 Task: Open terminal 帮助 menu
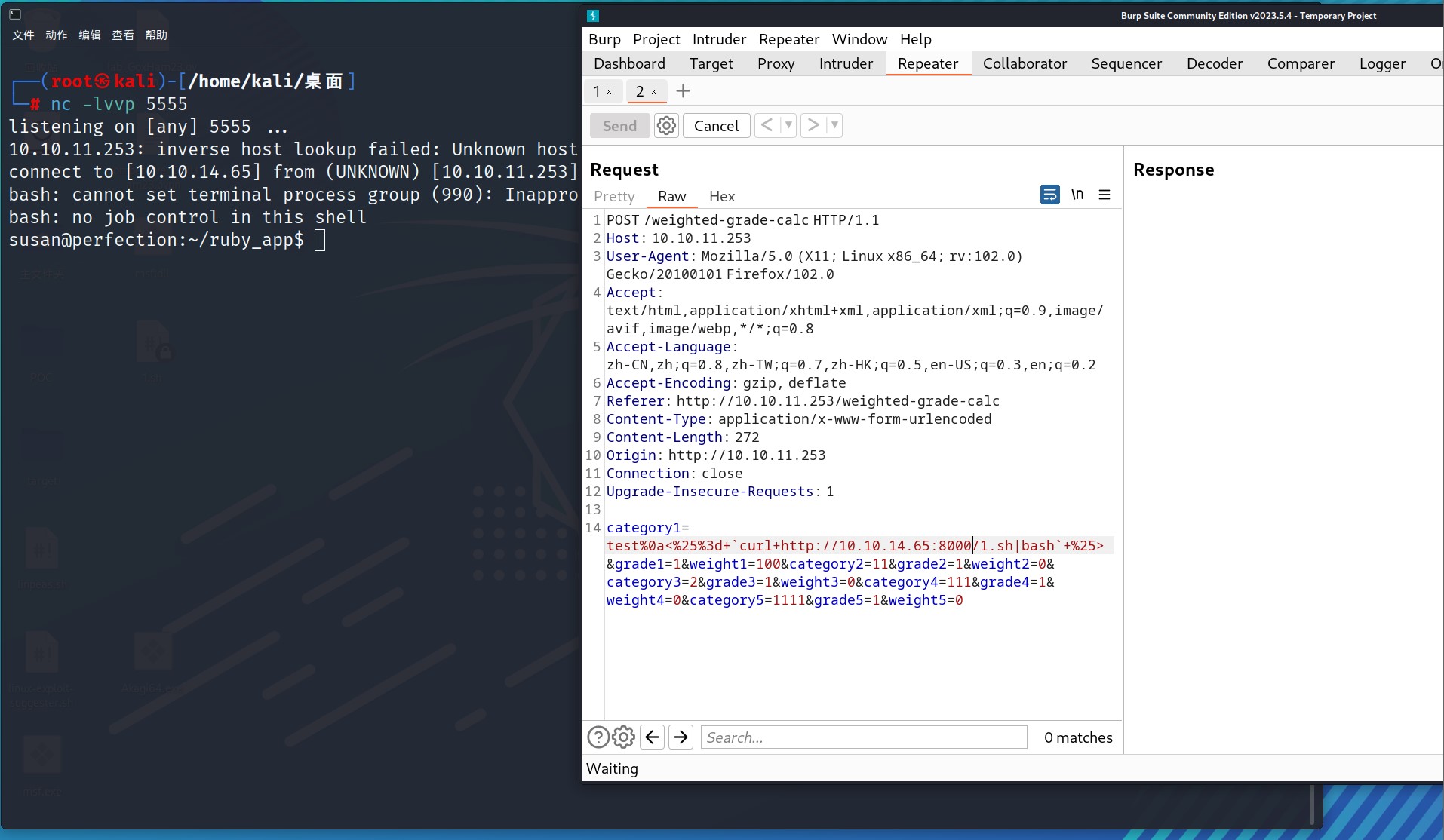[x=156, y=35]
